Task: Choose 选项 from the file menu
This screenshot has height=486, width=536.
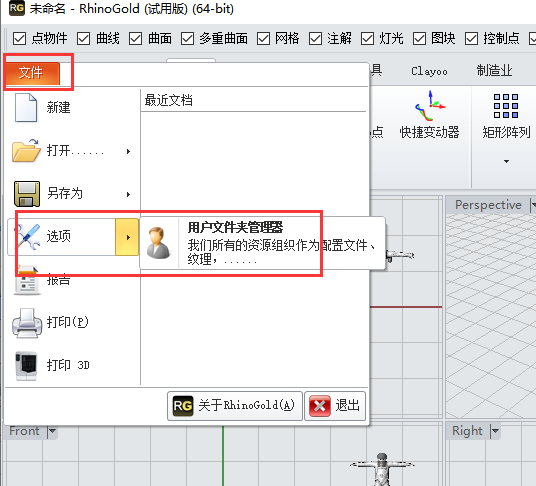Action: click(62, 237)
